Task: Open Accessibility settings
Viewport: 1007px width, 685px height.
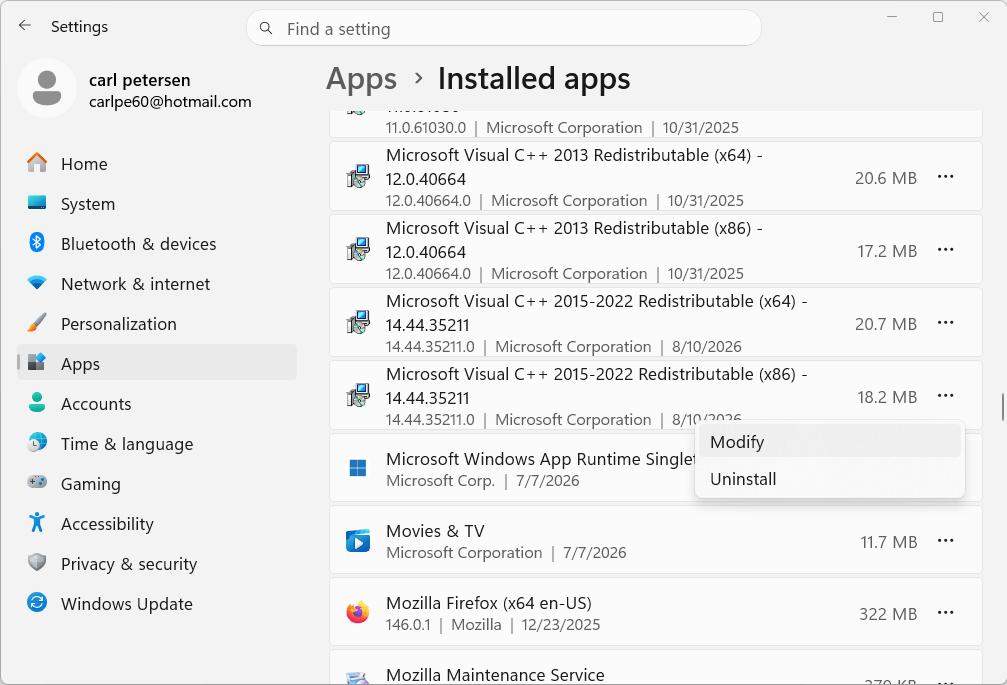Action: [157, 524]
